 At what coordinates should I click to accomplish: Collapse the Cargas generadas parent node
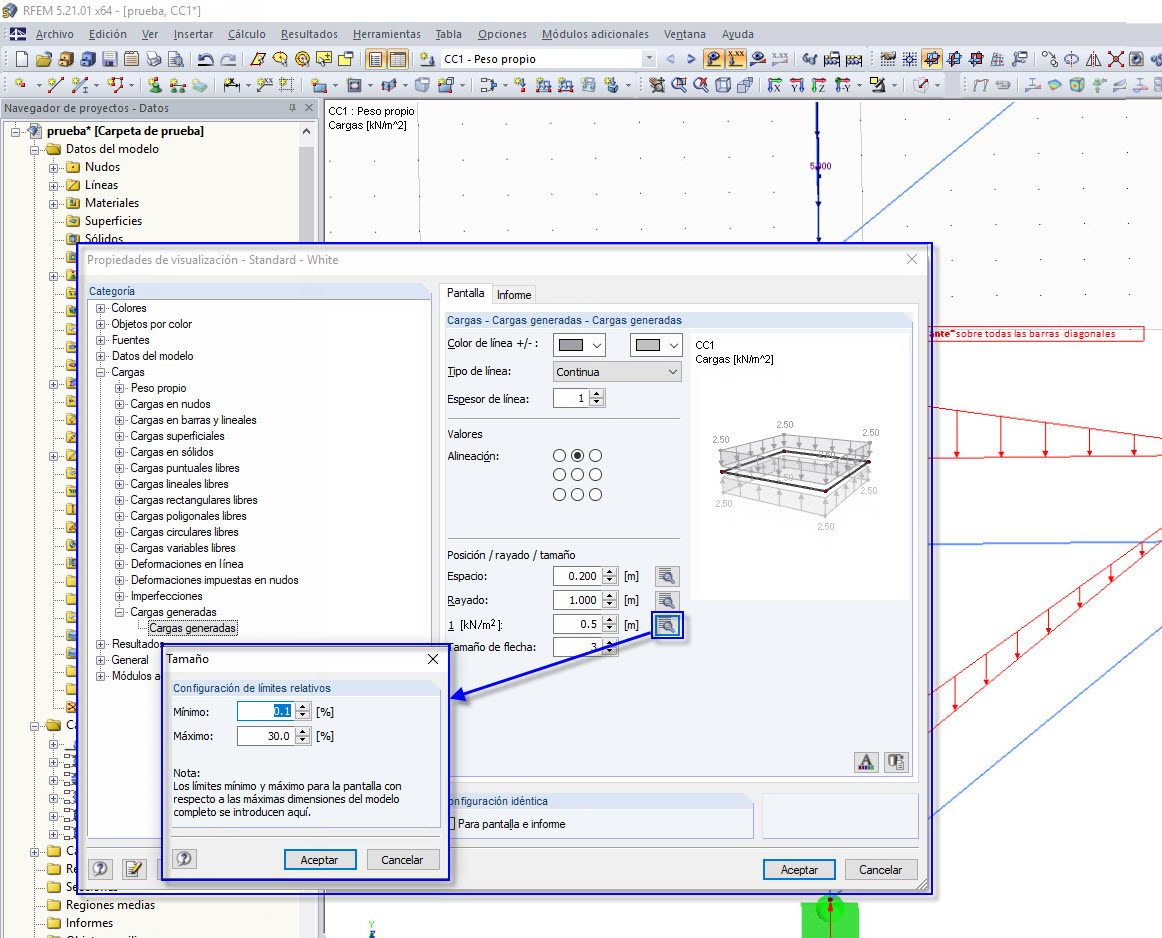coord(119,613)
